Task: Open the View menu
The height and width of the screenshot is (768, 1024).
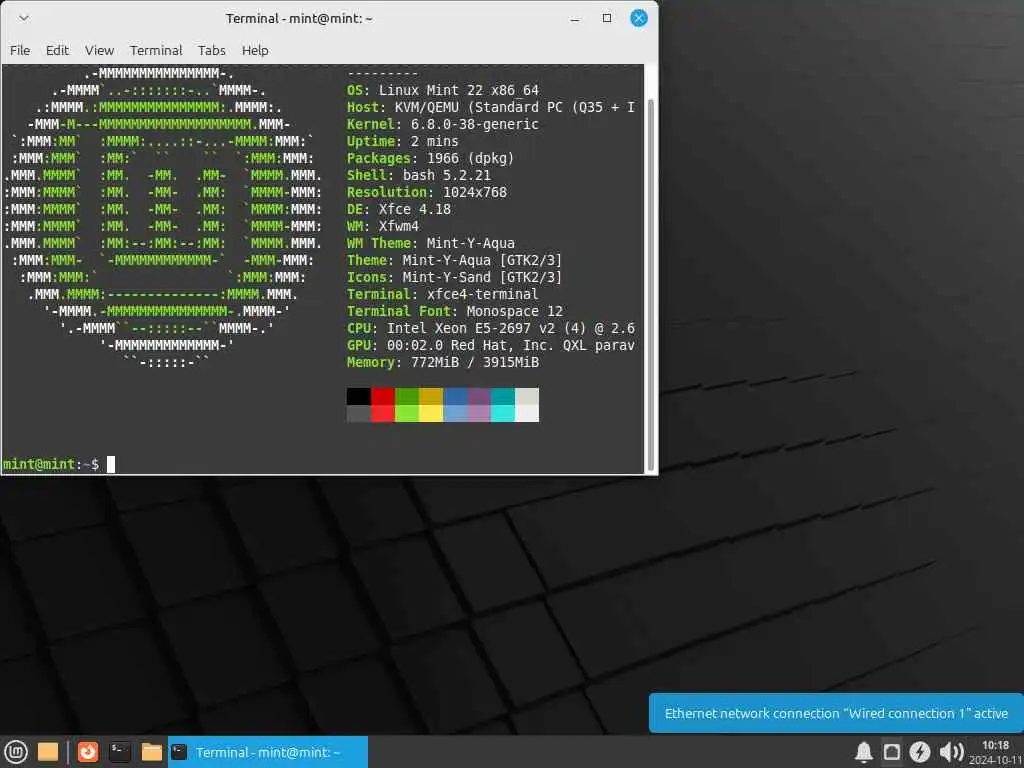Action: 99,50
